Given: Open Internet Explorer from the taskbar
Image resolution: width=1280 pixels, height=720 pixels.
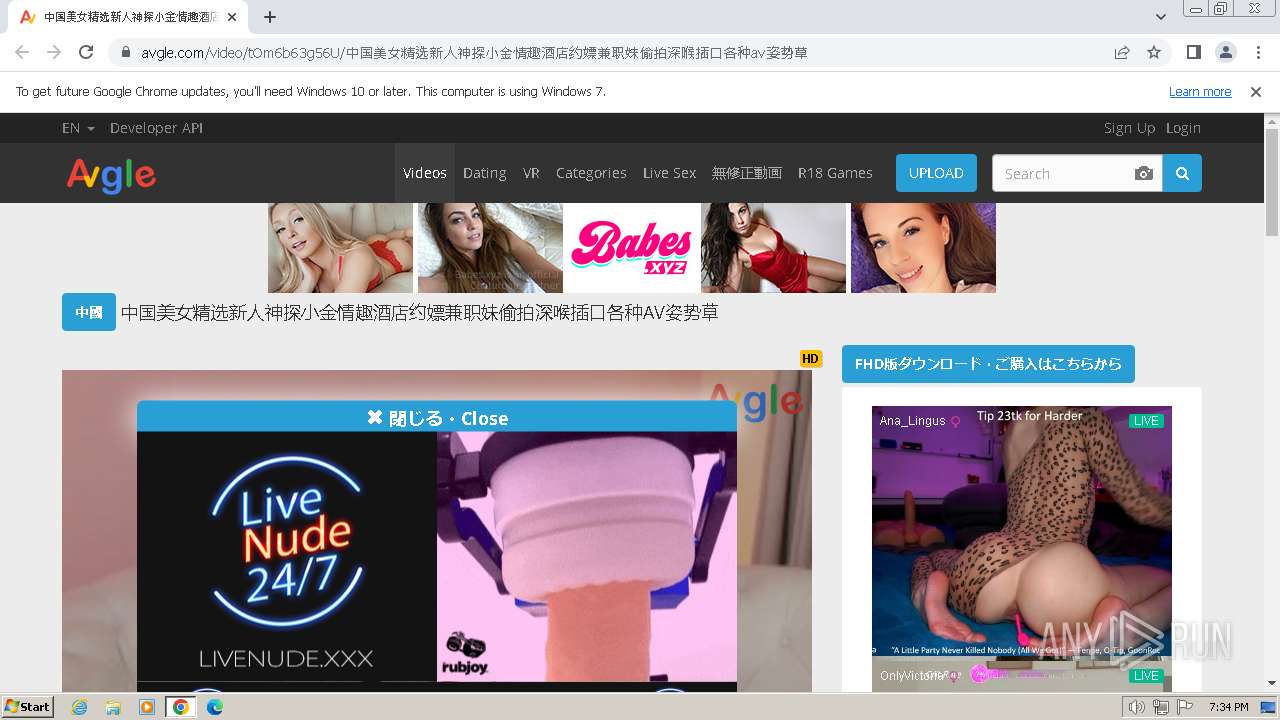Looking at the screenshot, I should (x=79, y=707).
